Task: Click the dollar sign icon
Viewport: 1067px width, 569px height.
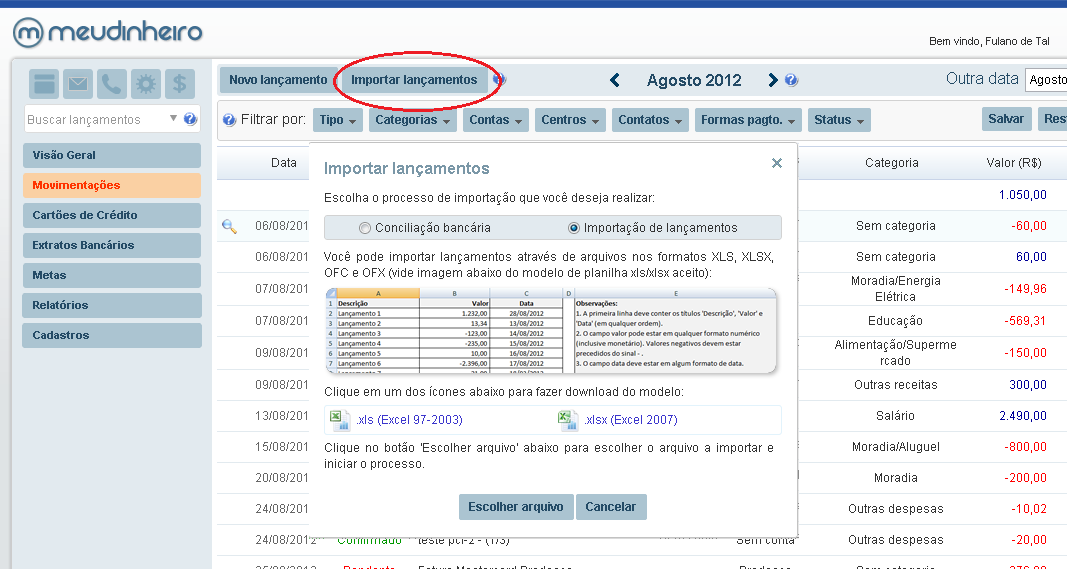Action: coord(179,84)
